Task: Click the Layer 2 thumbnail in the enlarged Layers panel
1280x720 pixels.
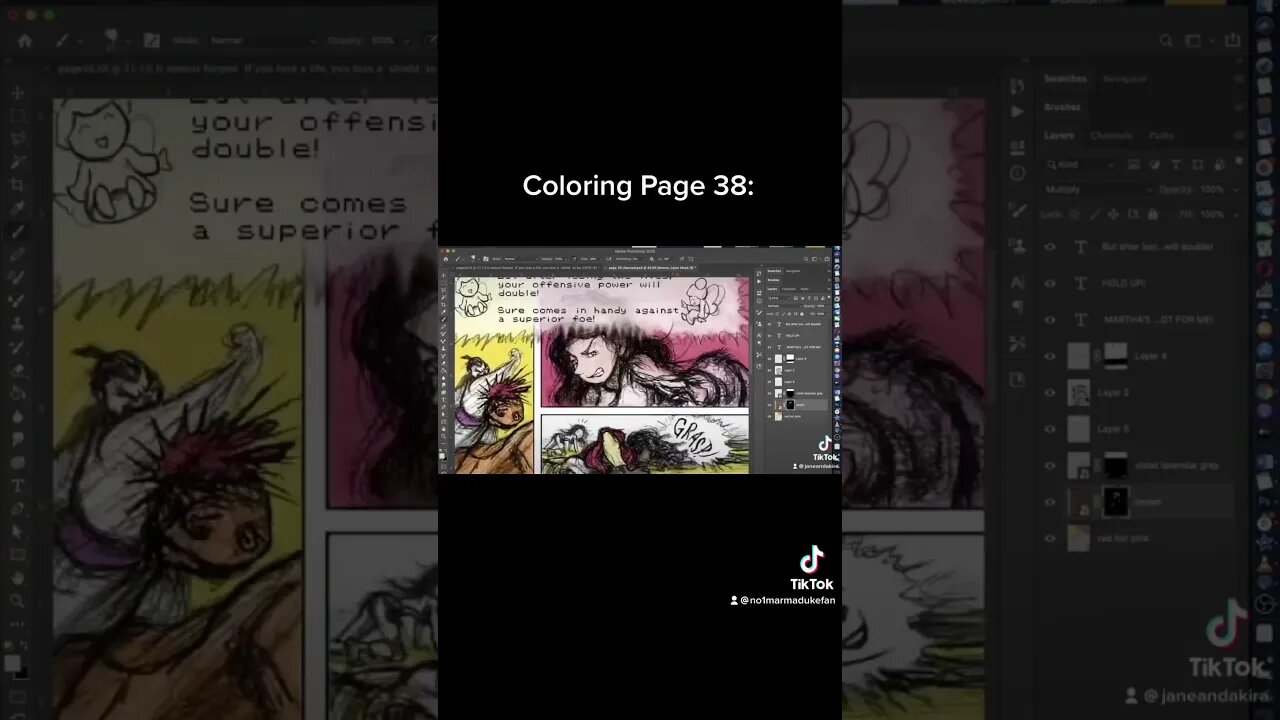Action: [1079, 392]
